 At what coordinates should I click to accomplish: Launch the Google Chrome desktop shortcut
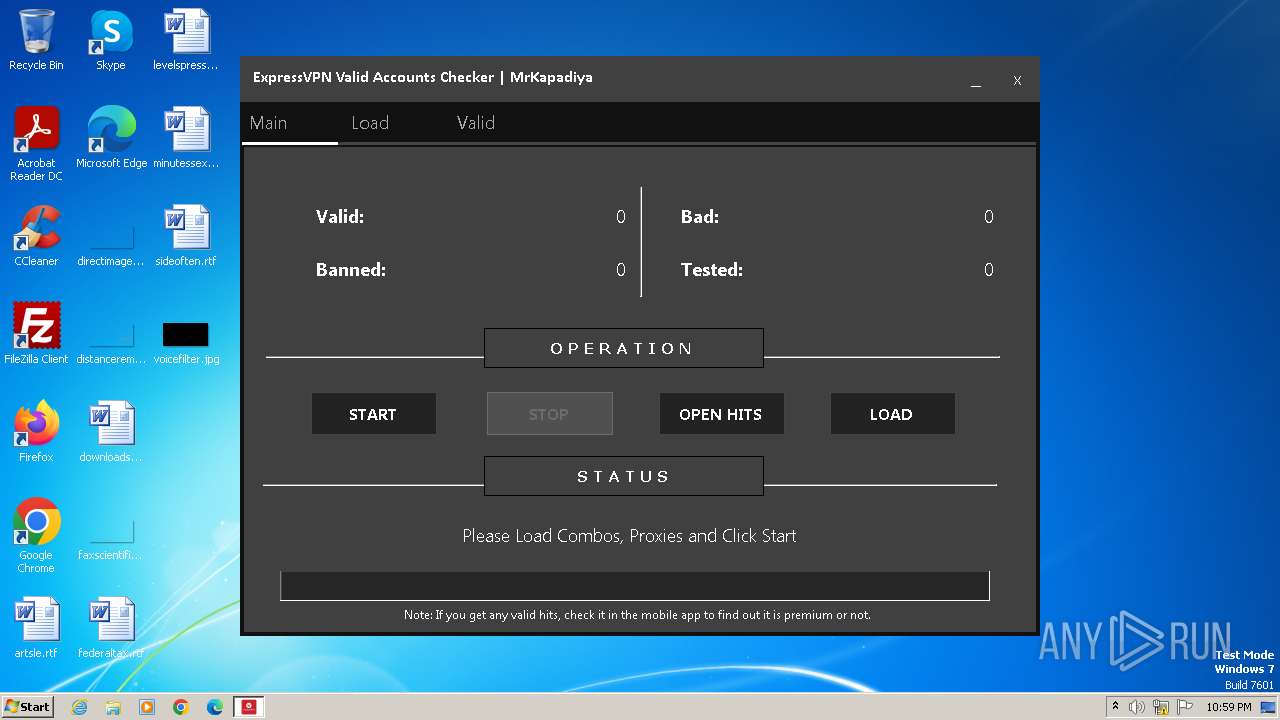point(36,536)
